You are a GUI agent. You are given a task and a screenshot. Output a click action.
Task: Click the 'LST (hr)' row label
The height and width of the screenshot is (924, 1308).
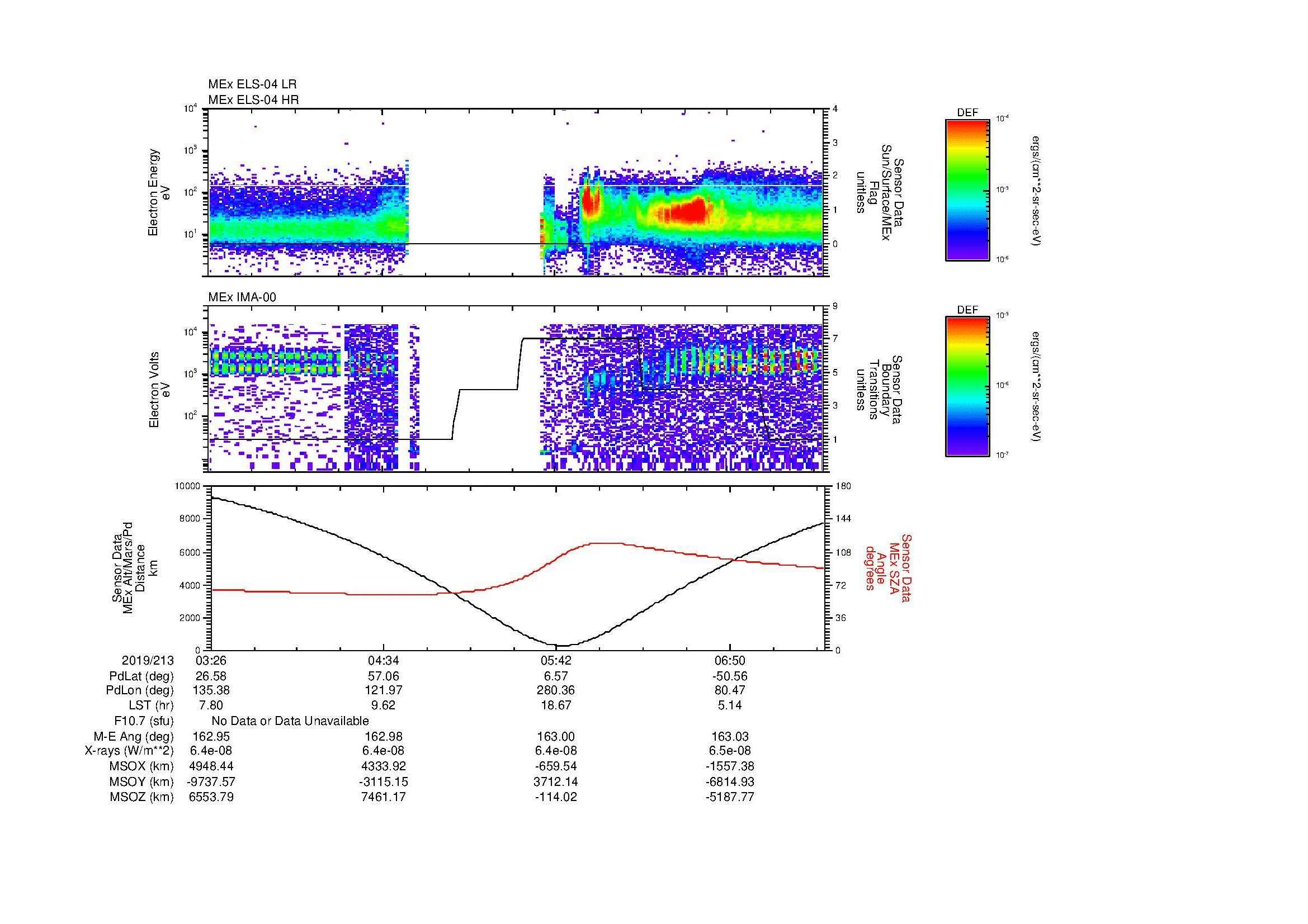point(151,706)
